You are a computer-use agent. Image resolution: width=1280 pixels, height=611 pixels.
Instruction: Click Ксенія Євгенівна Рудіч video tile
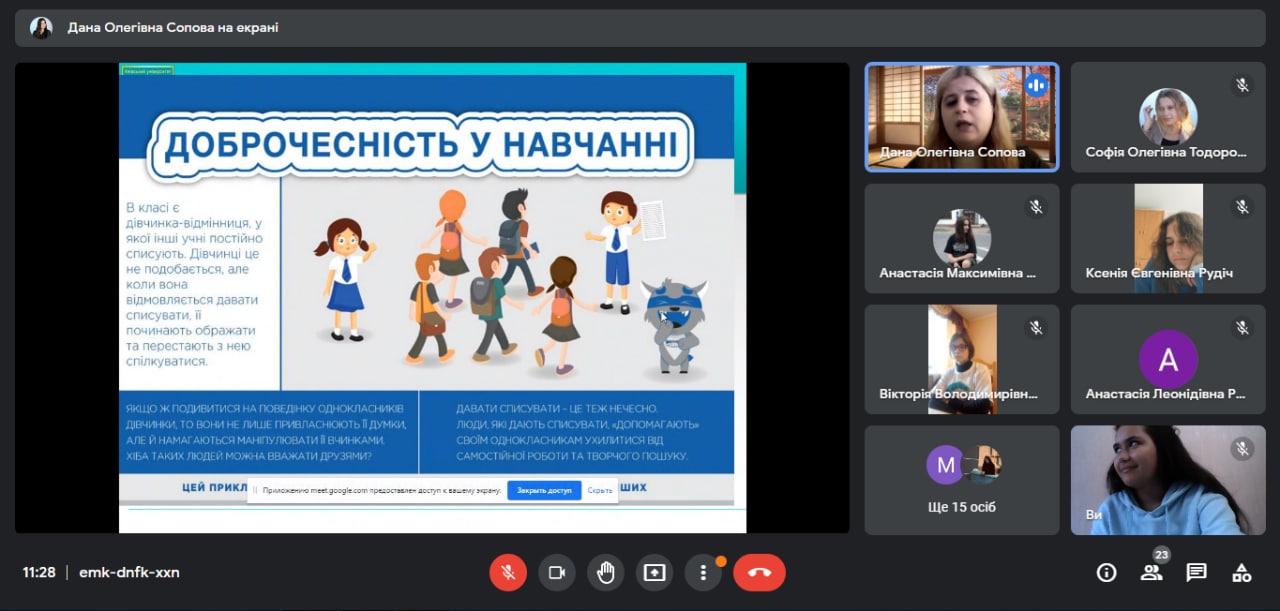pos(1167,238)
